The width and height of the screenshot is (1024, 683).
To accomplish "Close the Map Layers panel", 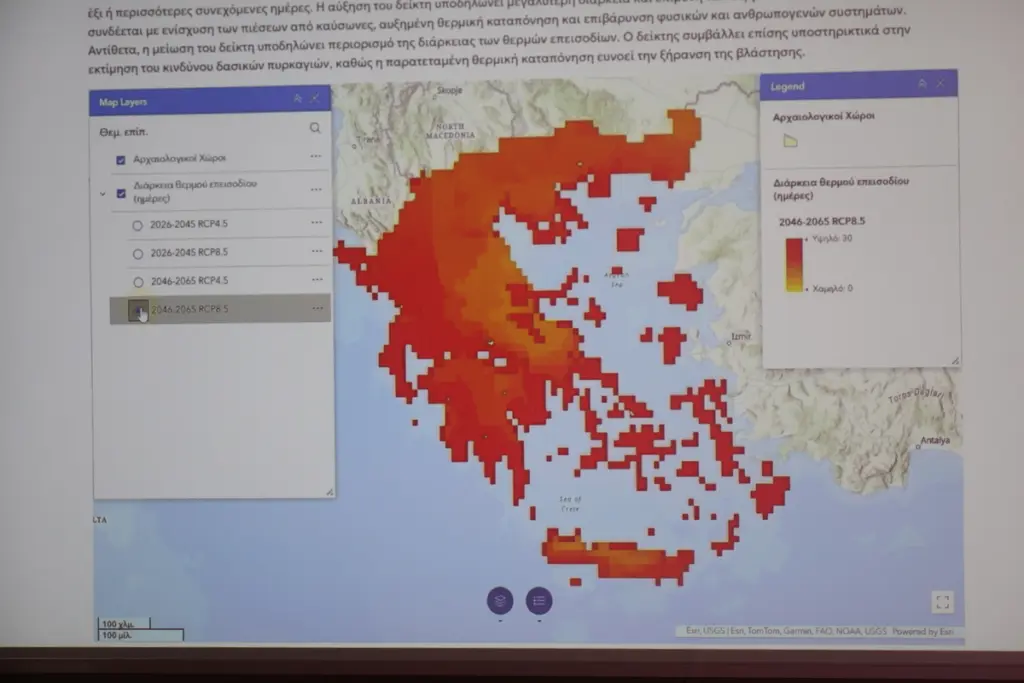I will 315,99.
